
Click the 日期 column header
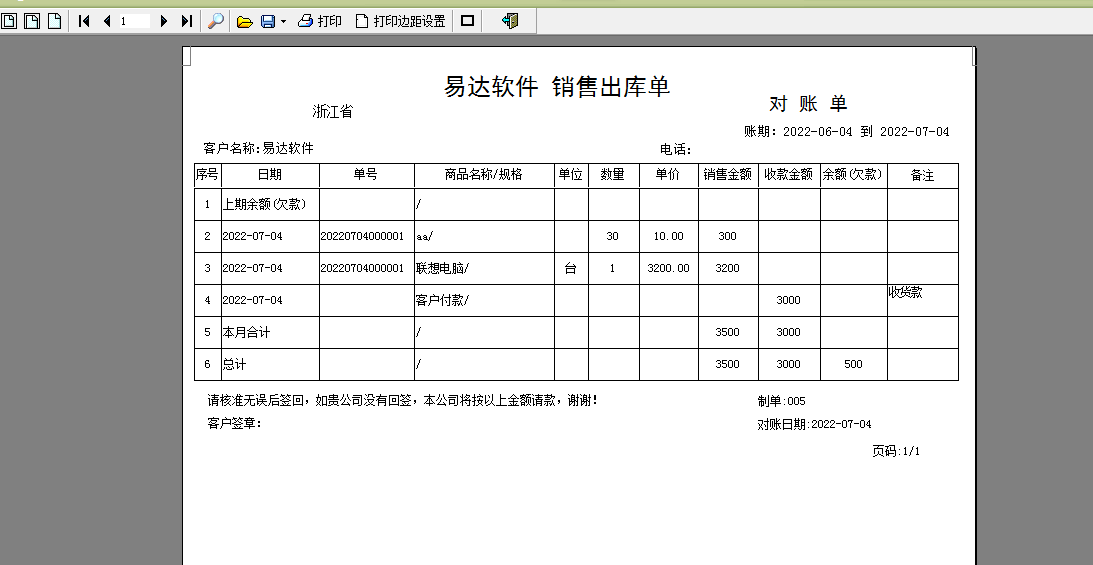(x=270, y=175)
